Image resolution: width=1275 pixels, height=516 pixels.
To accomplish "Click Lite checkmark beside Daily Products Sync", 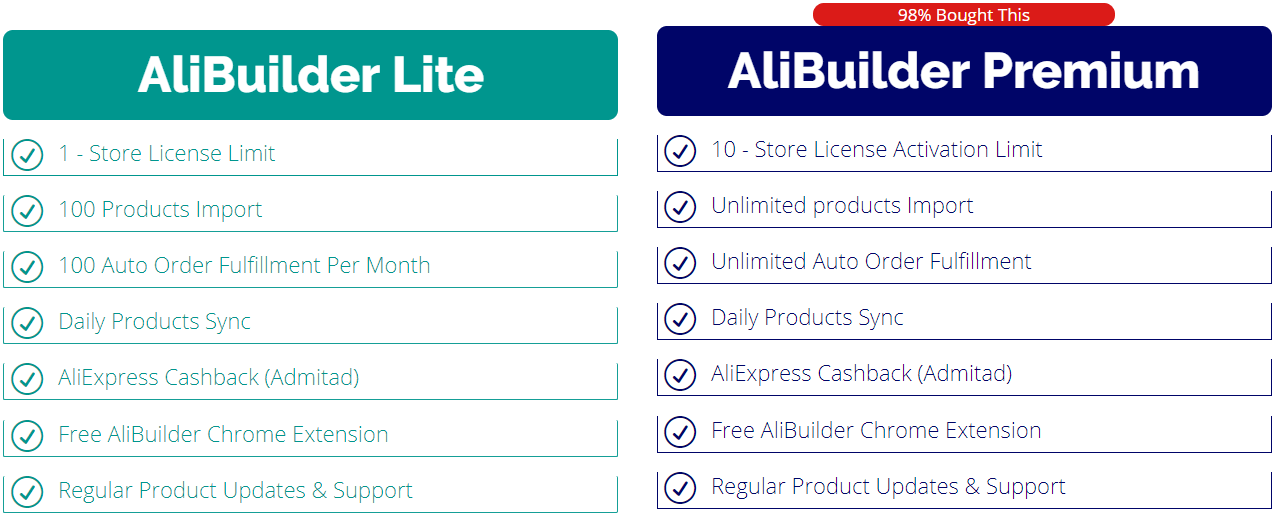I will [27, 323].
